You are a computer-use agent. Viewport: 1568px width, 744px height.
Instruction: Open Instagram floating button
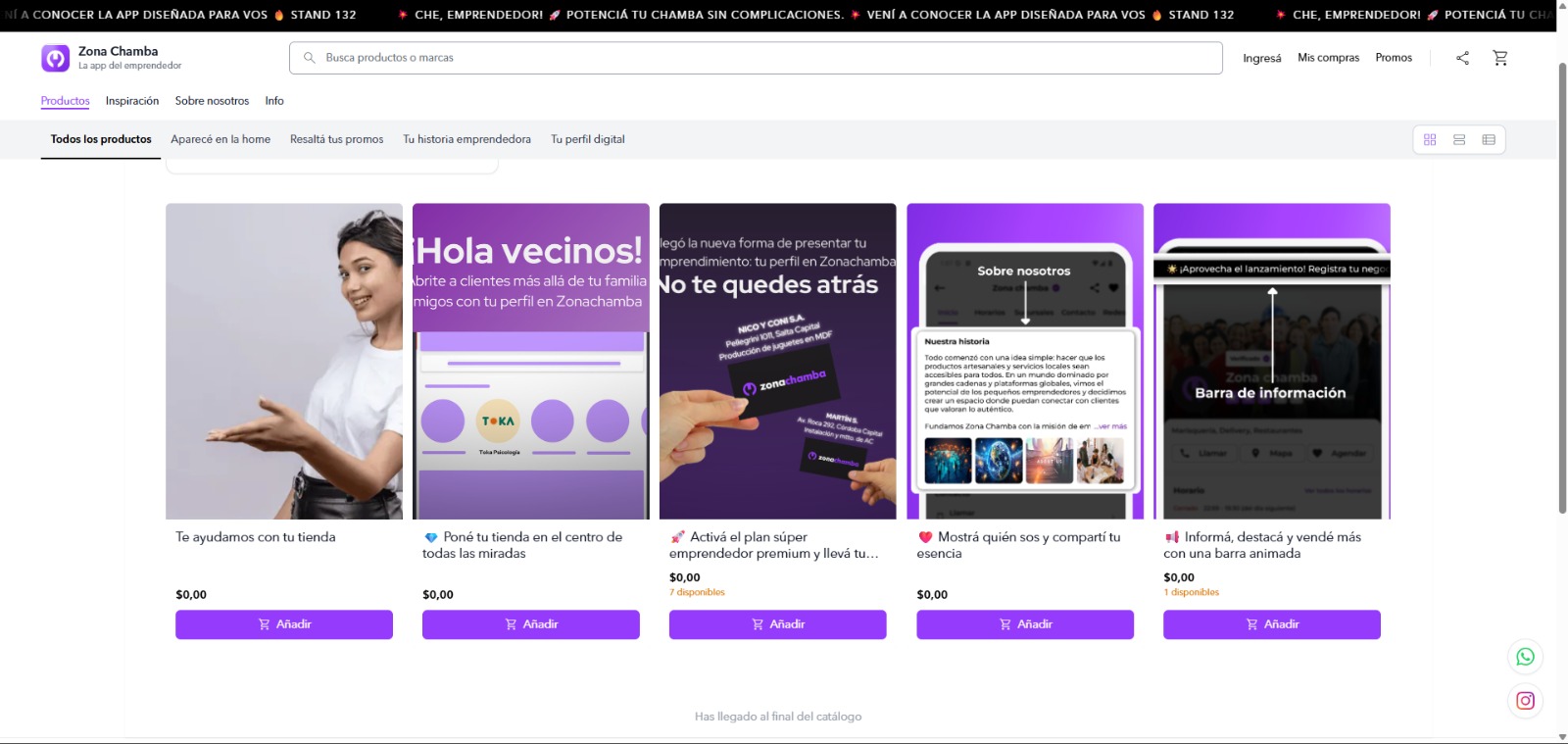coord(1525,701)
